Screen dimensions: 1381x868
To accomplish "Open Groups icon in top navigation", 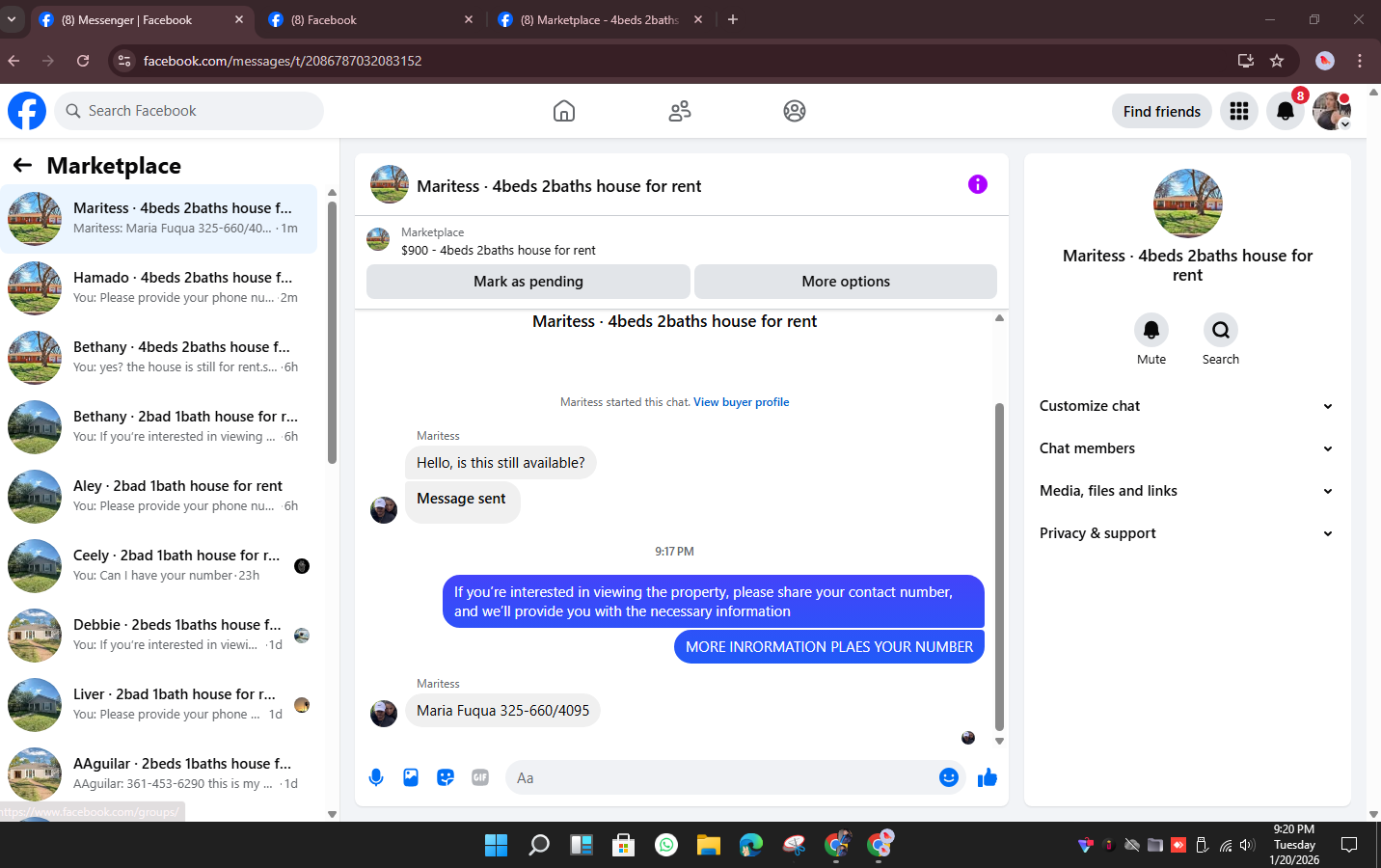I will (795, 111).
